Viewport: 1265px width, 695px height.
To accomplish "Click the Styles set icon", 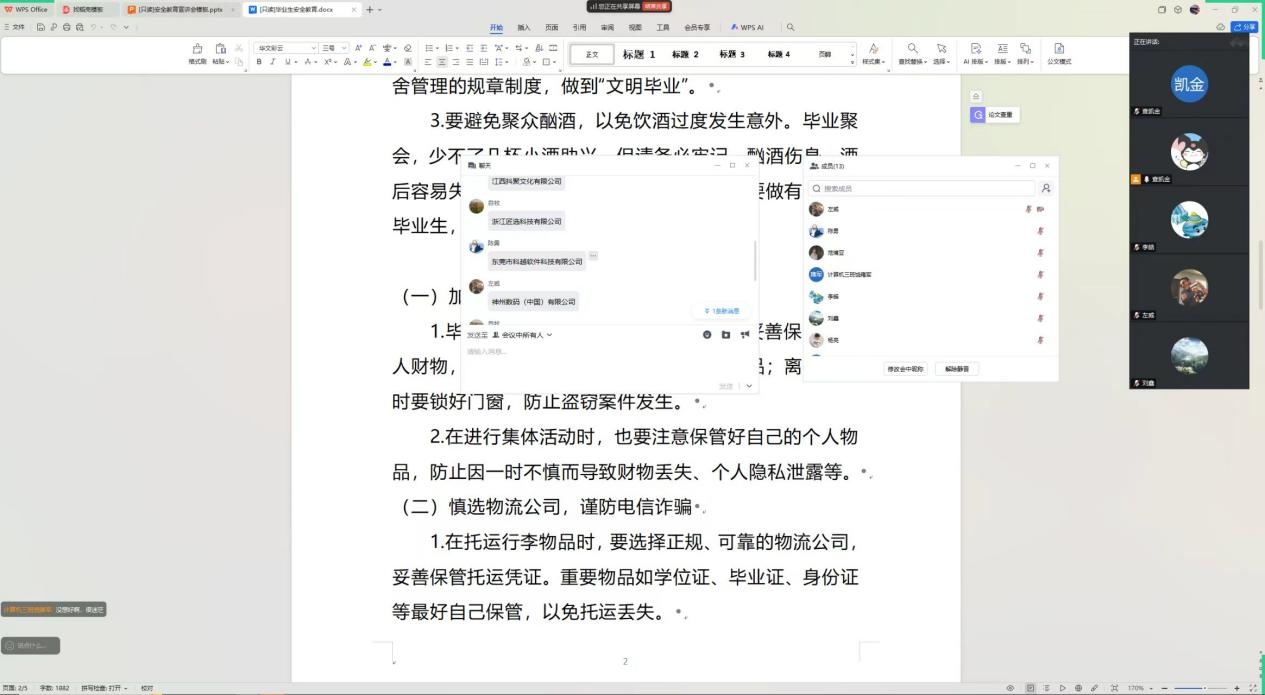I will [x=873, y=54].
